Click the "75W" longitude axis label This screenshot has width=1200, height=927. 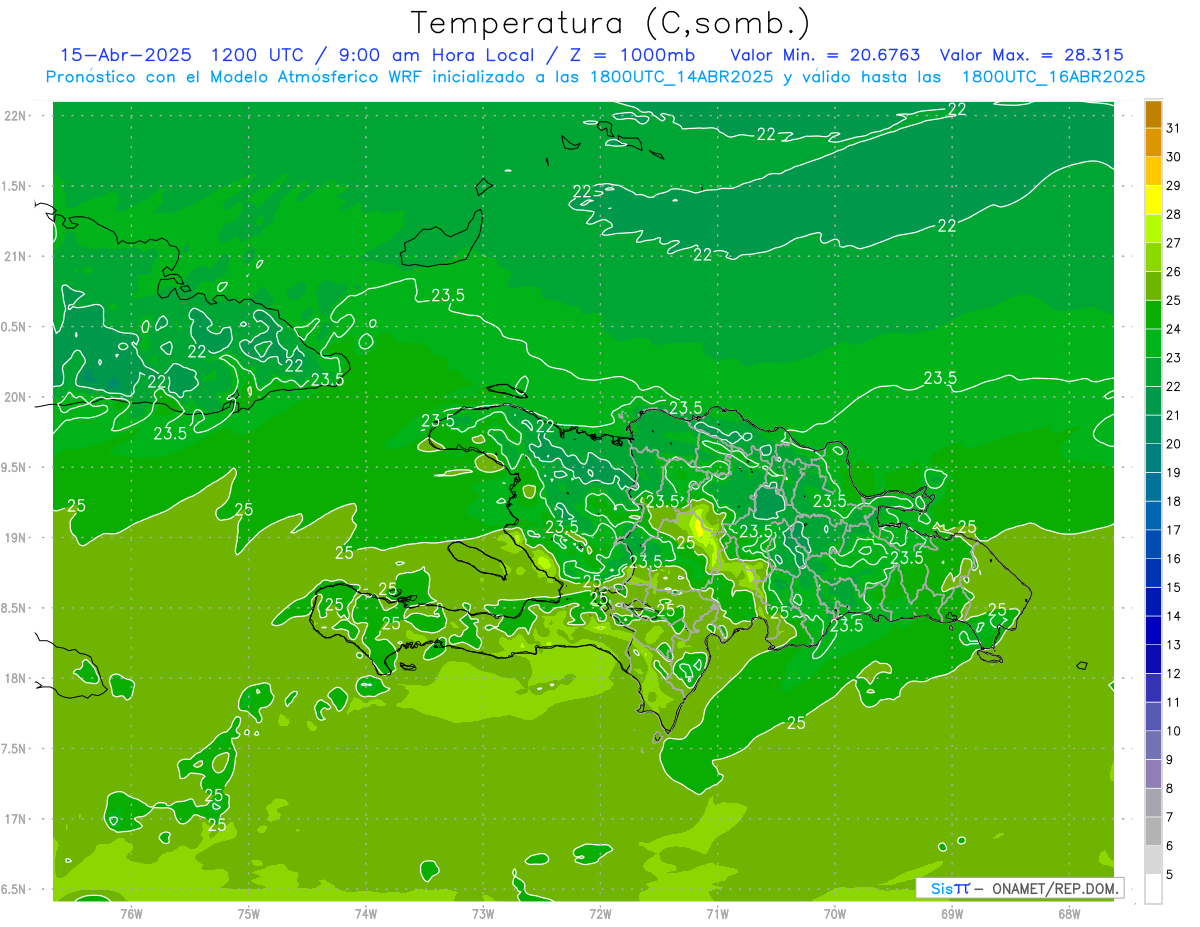pyautogui.click(x=248, y=912)
